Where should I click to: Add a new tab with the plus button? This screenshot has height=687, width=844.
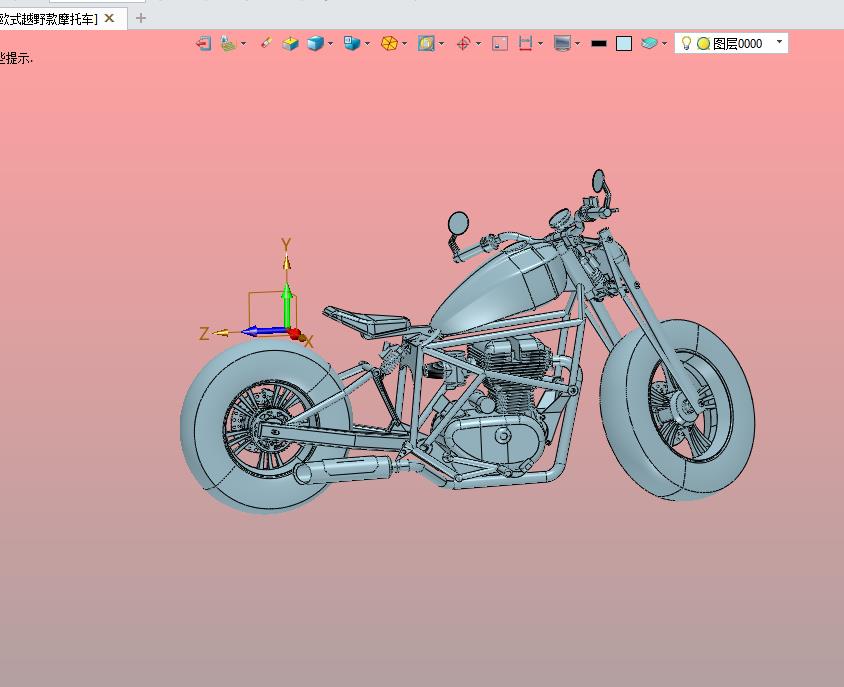point(141,18)
